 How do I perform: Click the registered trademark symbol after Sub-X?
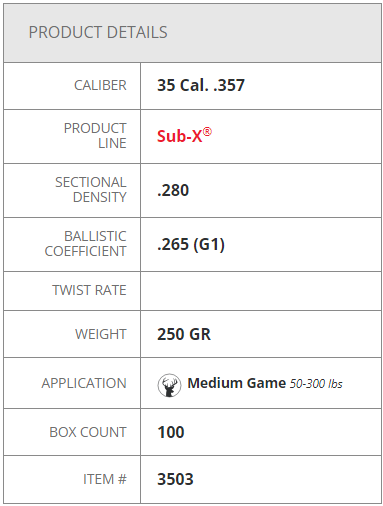(207, 132)
